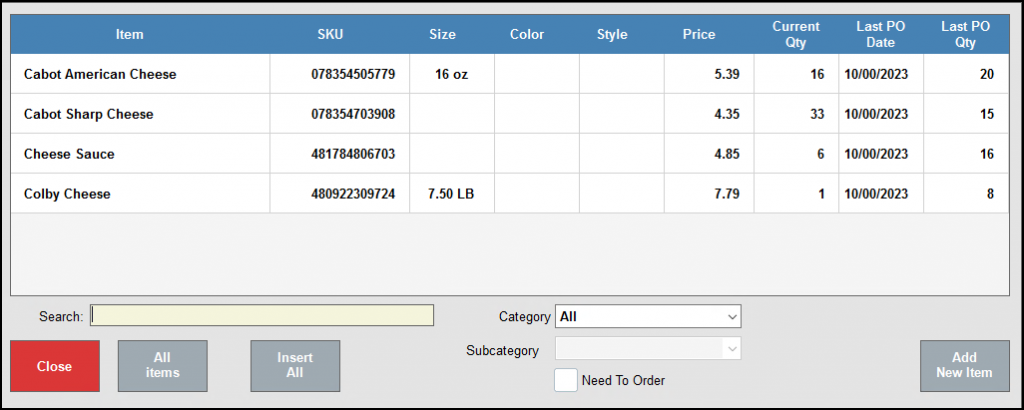Click the Color column header
1024x410 pixels.
pos(527,35)
